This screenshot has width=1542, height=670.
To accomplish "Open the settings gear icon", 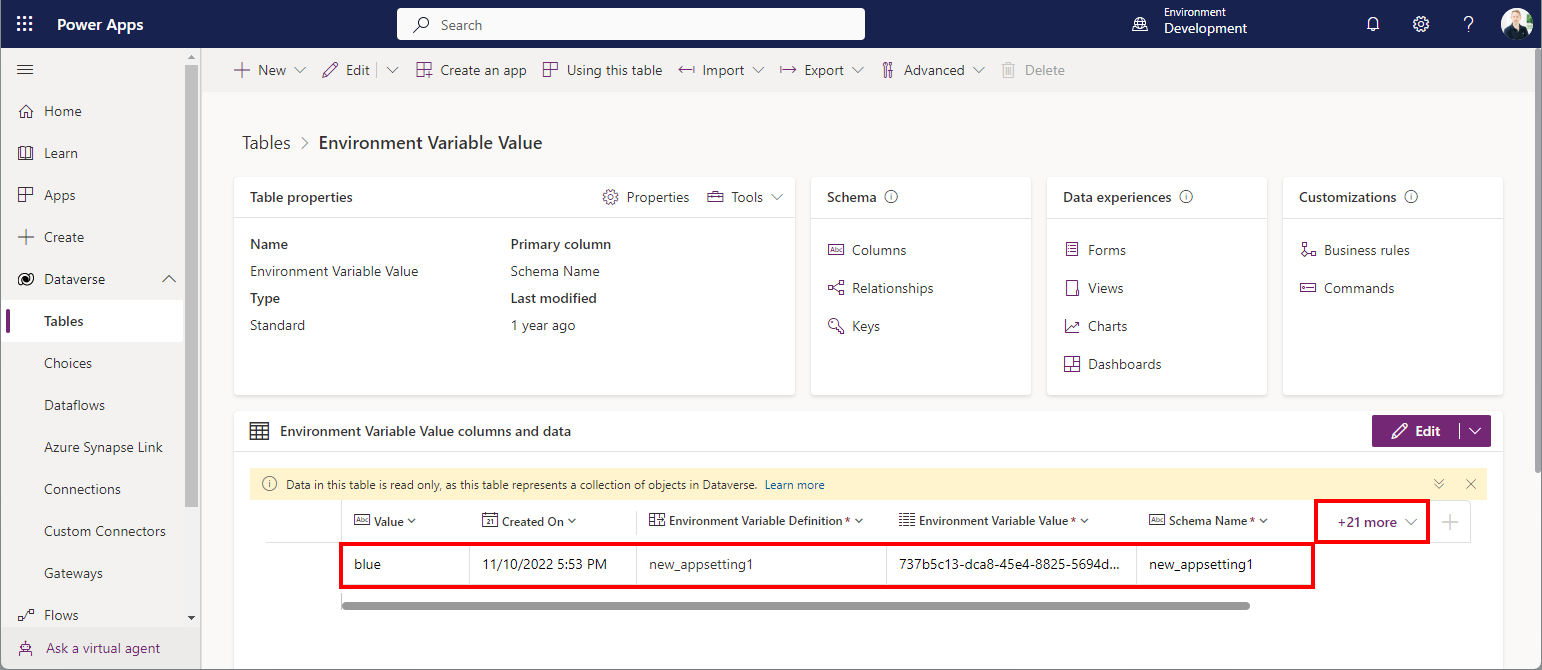I will click(x=1420, y=24).
